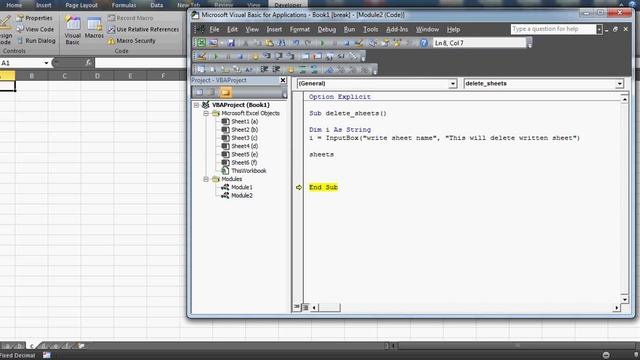Open the Format menu
Viewport: 640px width, 360px height.
pos(300,29)
